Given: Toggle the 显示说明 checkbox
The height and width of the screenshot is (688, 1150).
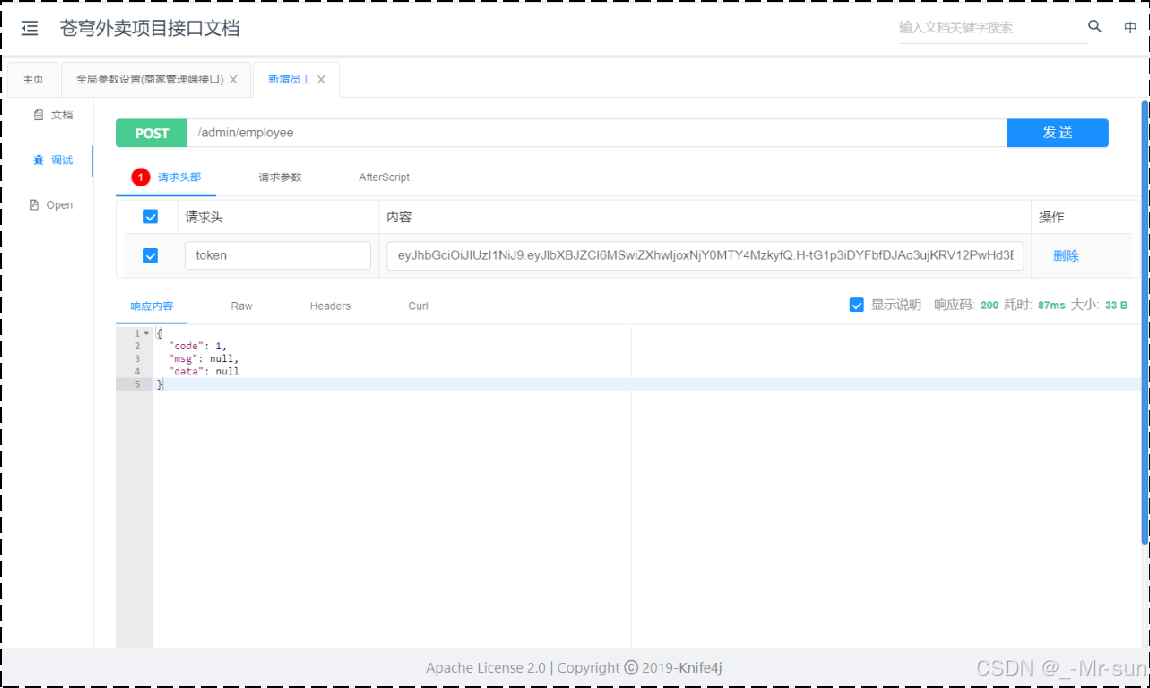Looking at the screenshot, I should 856,304.
